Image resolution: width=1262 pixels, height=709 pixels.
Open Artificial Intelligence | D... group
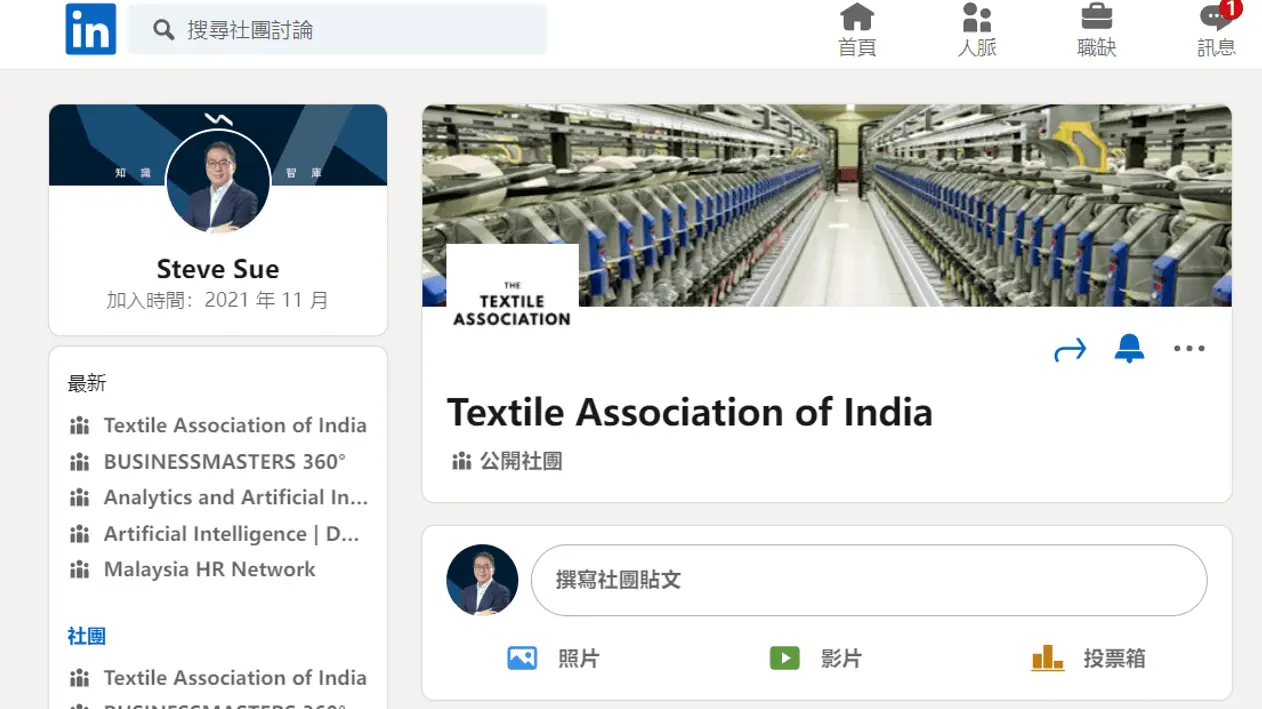(x=232, y=533)
